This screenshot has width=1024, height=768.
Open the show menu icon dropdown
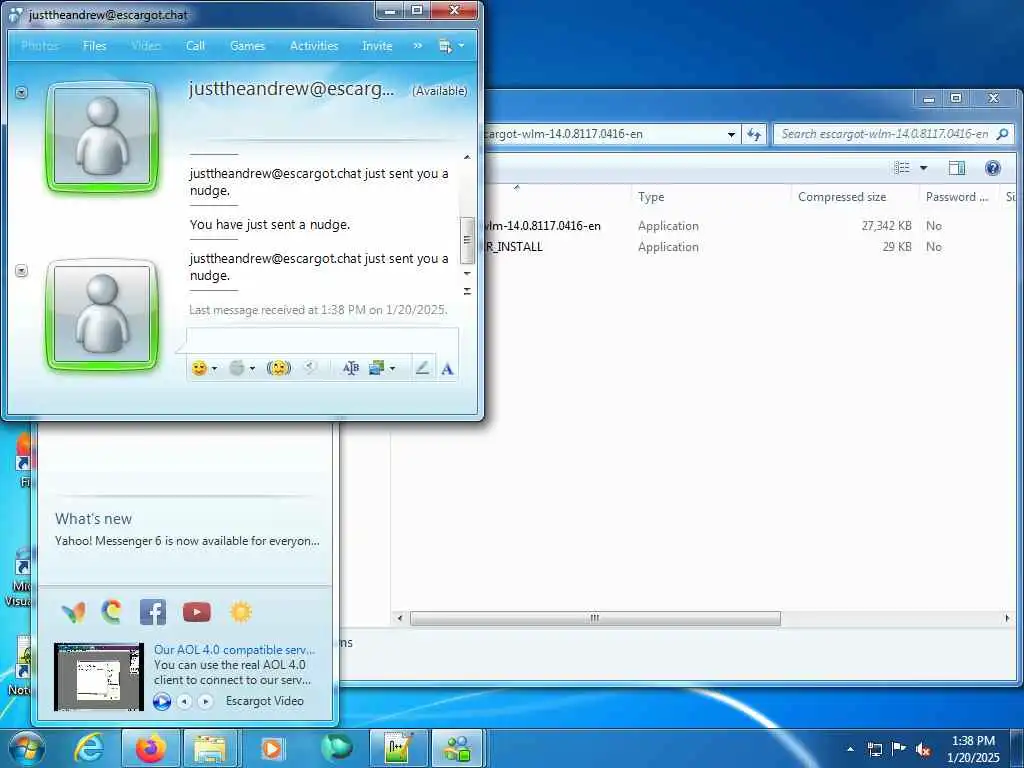pos(451,46)
